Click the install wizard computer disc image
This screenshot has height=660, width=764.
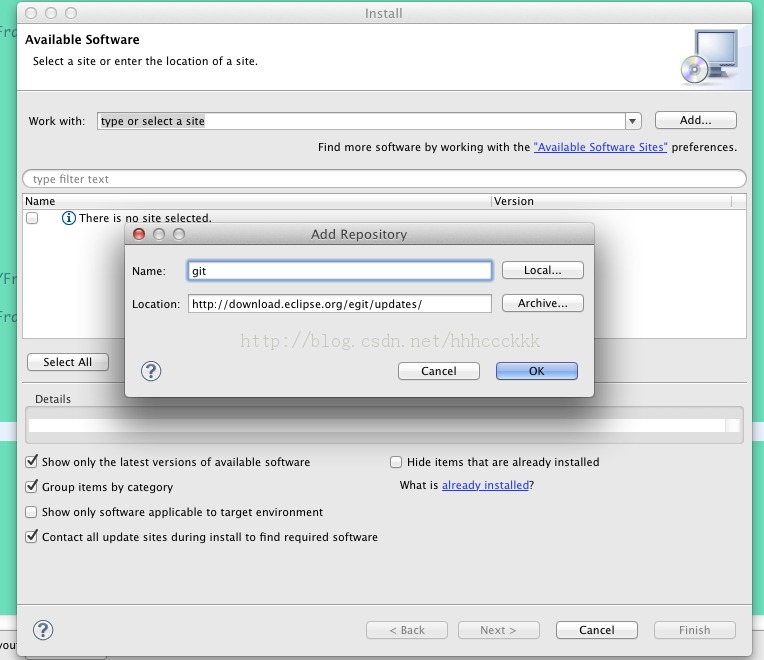click(710, 57)
